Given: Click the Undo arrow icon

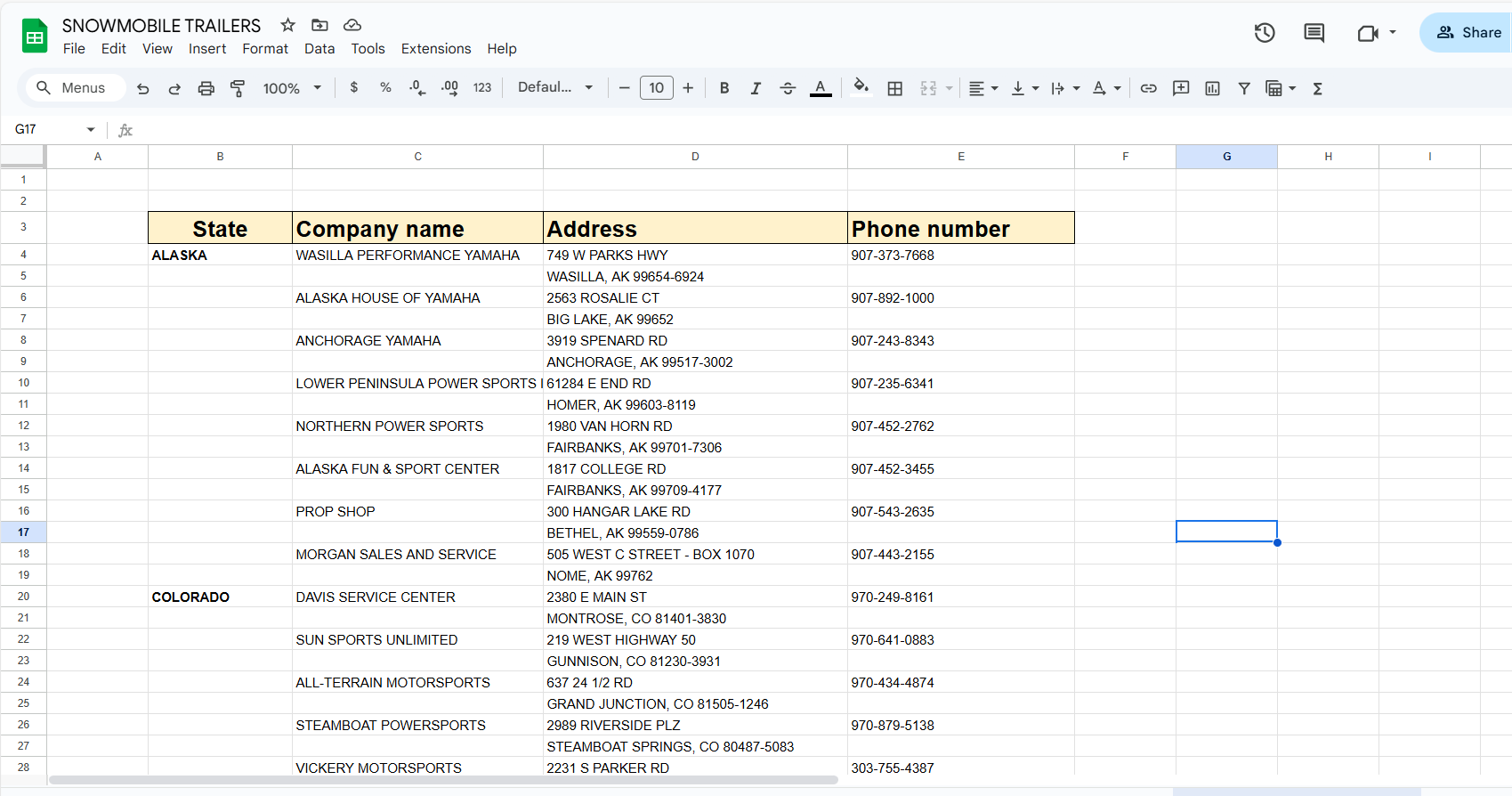Looking at the screenshot, I should (142, 88).
